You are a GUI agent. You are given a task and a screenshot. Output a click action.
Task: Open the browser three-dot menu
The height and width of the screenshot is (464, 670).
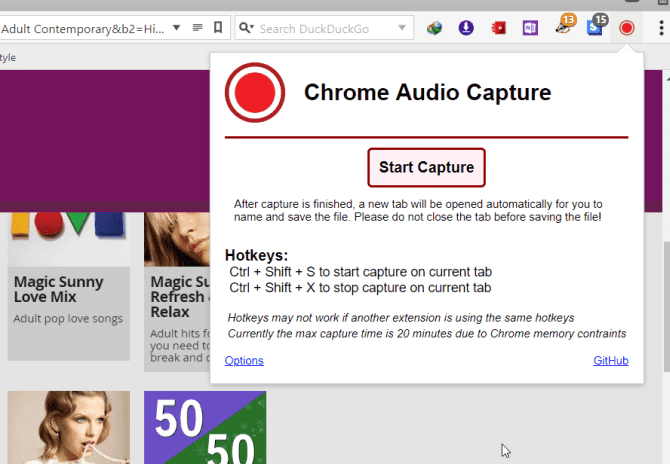tap(661, 28)
